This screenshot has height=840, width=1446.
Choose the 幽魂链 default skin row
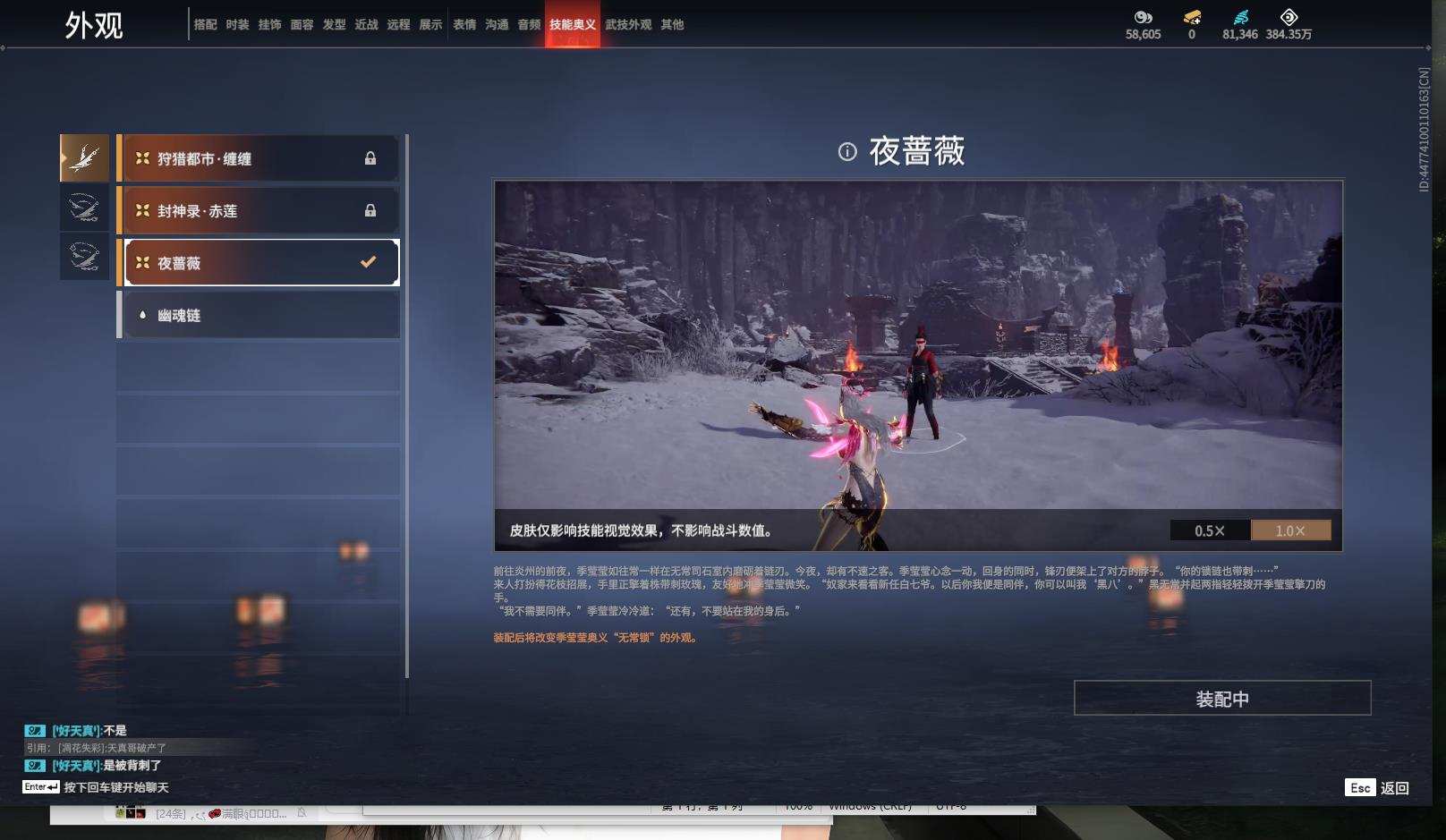[x=258, y=315]
